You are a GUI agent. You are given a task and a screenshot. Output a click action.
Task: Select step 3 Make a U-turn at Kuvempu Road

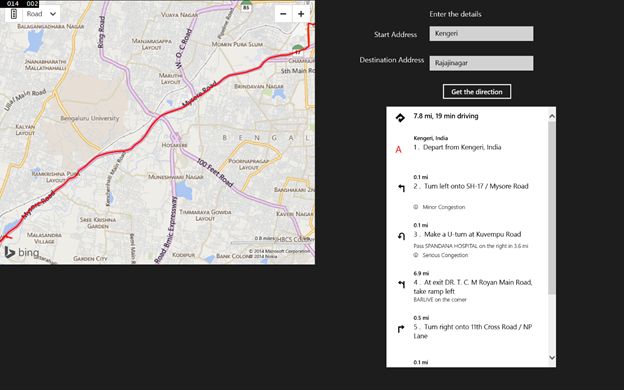click(x=467, y=234)
